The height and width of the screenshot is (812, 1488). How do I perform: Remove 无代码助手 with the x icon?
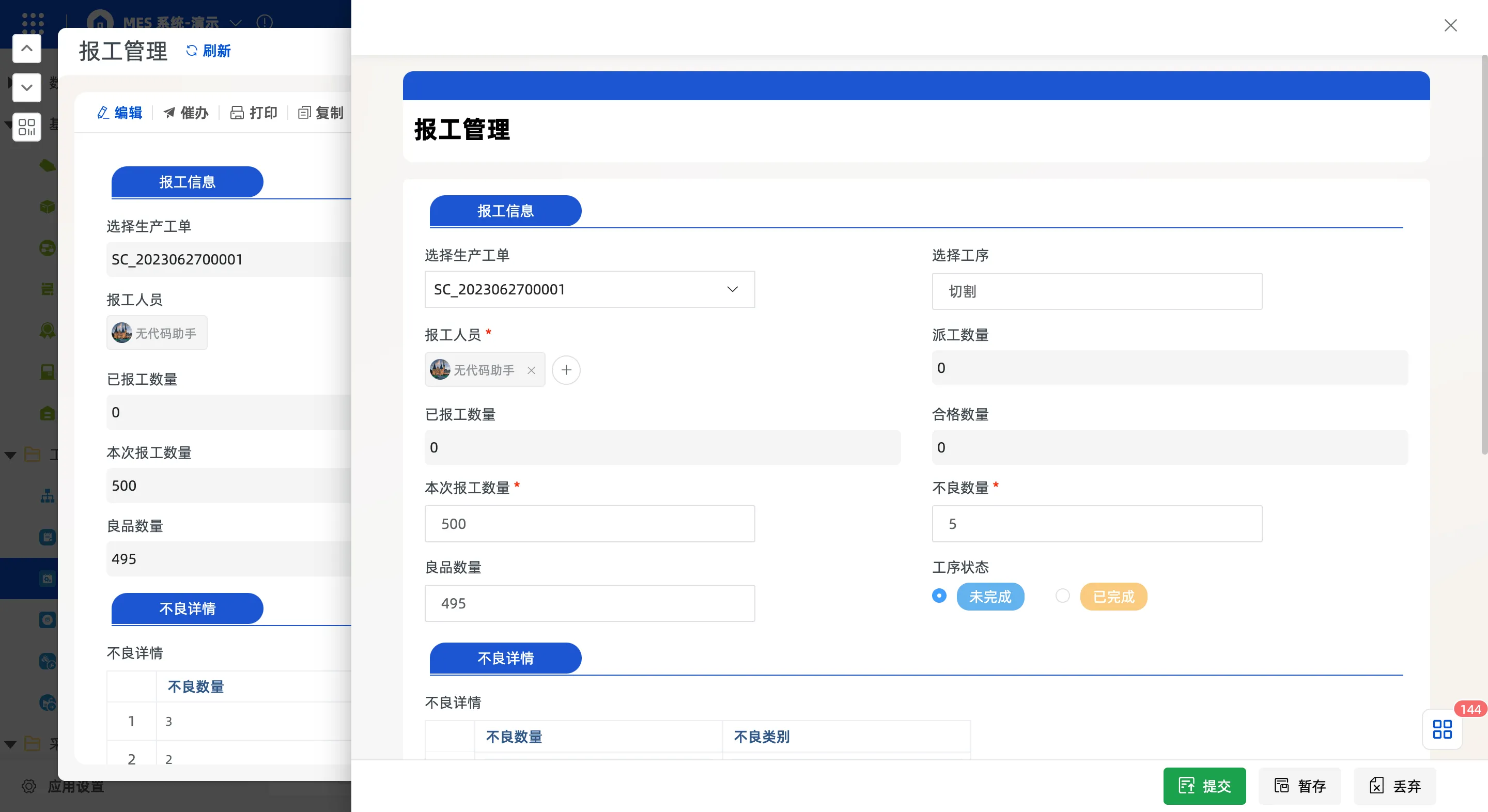pyautogui.click(x=532, y=370)
